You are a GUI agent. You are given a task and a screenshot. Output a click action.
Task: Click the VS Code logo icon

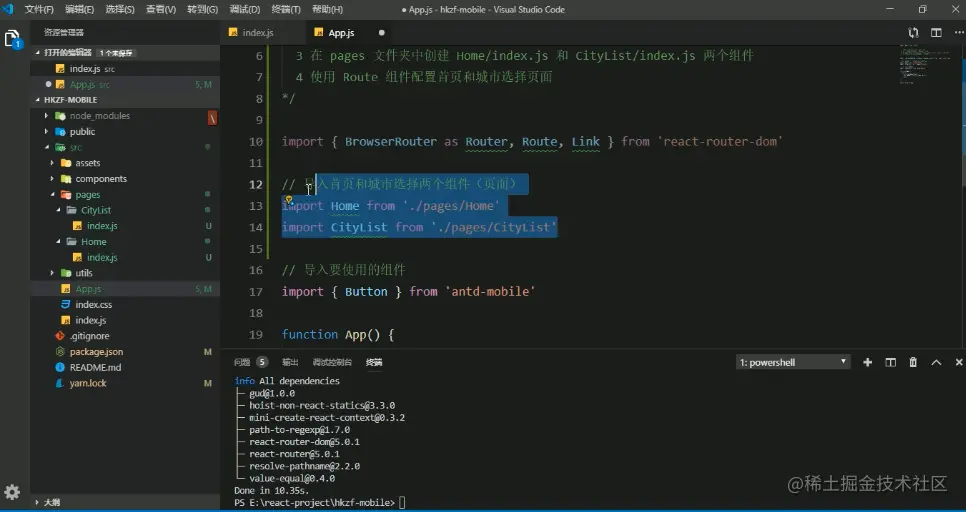click(x=8, y=9)
